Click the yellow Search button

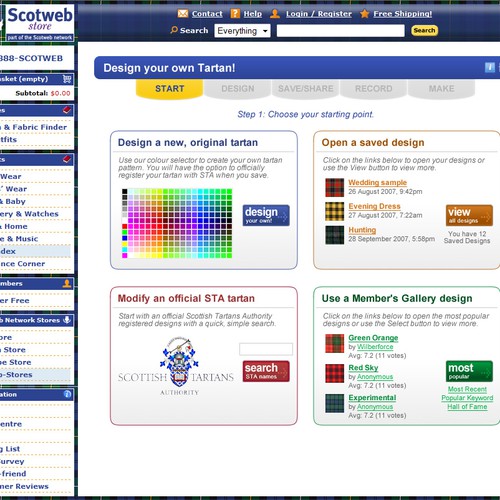424,31
